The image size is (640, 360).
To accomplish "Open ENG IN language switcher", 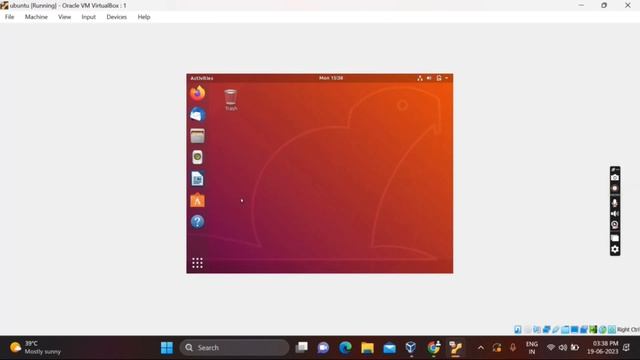I will [x=531, y=348].
